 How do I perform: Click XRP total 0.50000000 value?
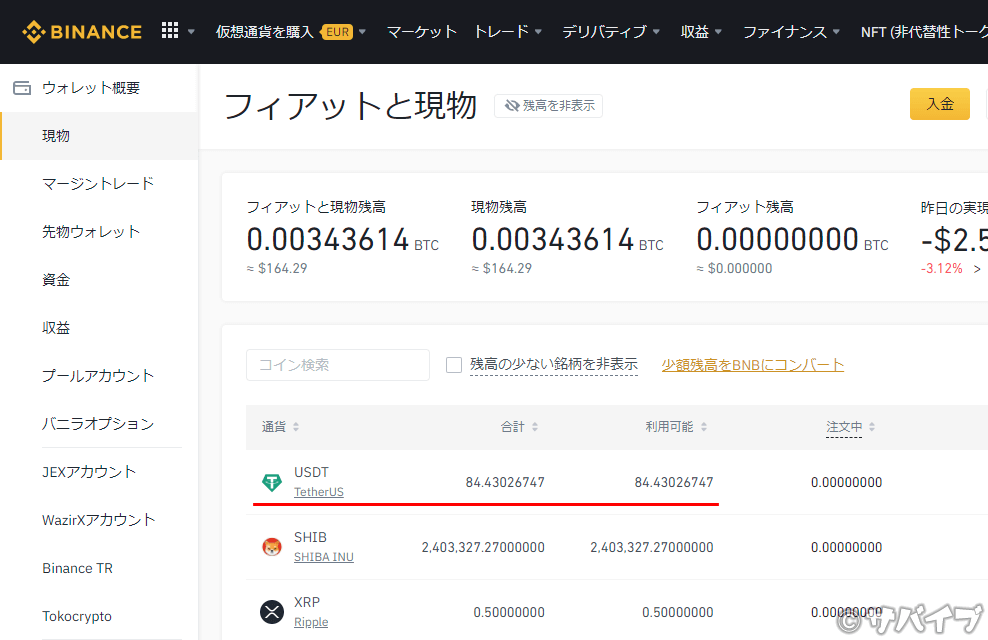tap(508, 612)
